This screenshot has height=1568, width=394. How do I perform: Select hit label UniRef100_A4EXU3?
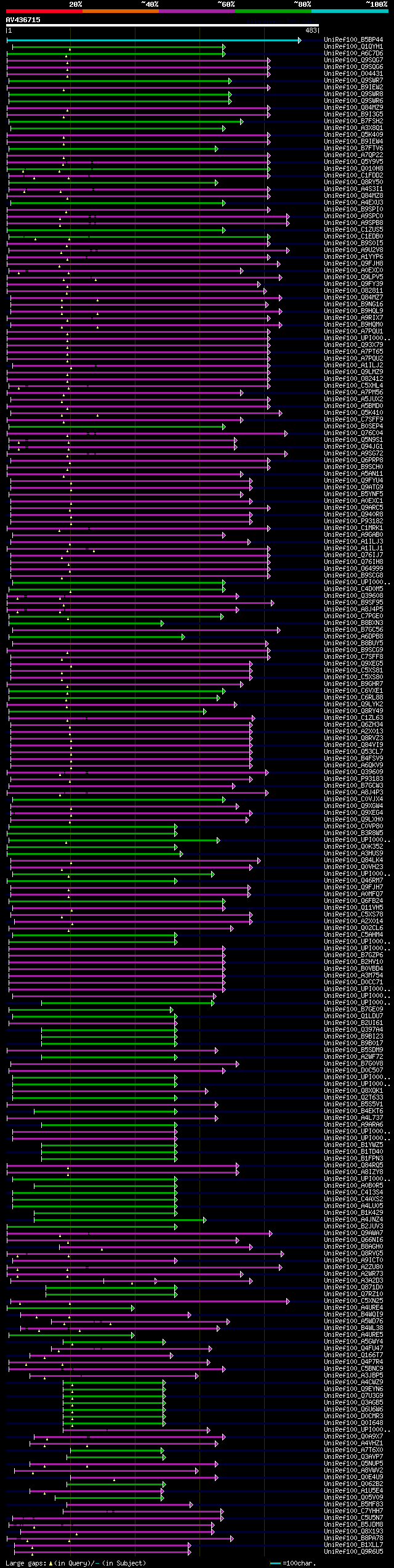coord(353,203)
